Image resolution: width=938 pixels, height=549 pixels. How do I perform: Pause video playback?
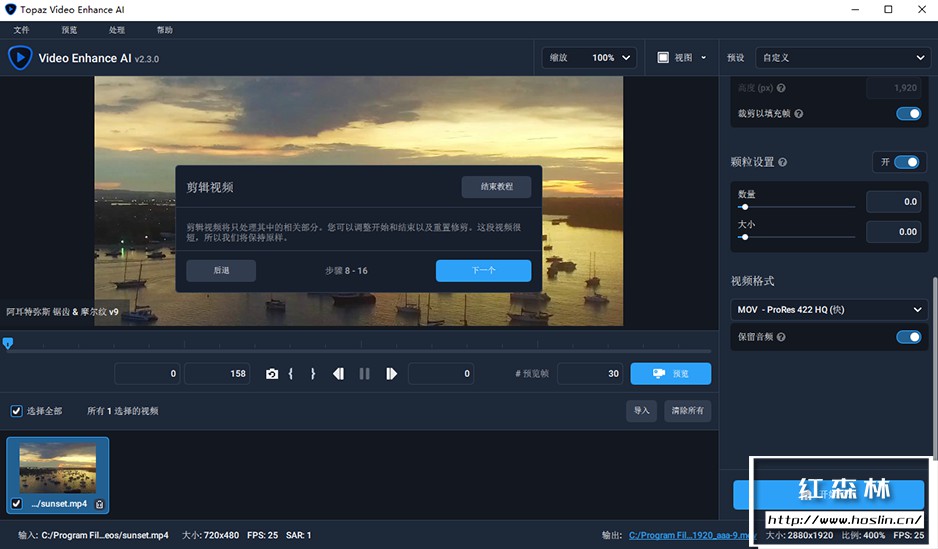coord(364,374)
